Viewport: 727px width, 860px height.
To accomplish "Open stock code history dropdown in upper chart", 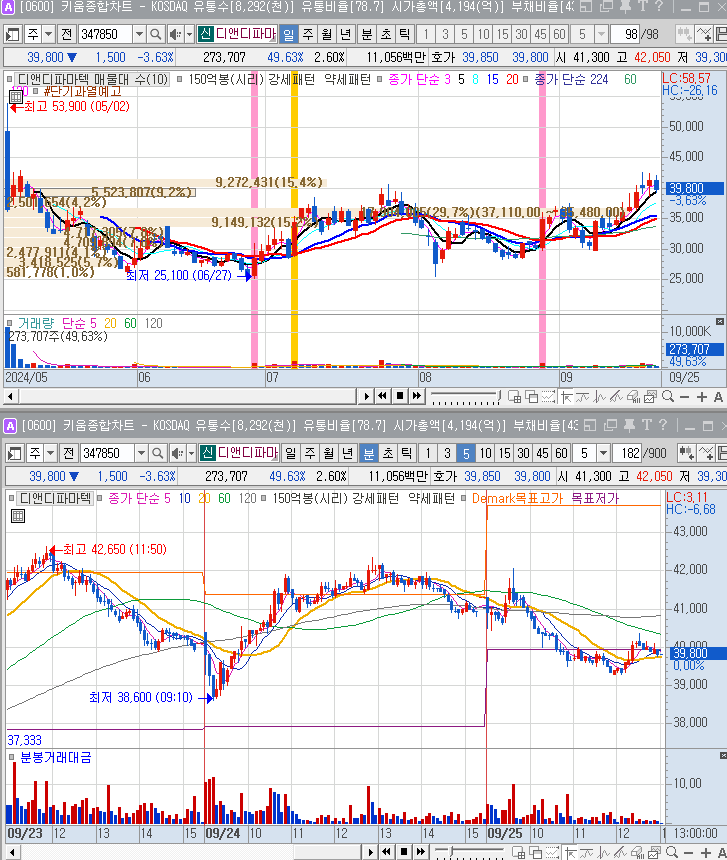I will click(x=139, y=35).
